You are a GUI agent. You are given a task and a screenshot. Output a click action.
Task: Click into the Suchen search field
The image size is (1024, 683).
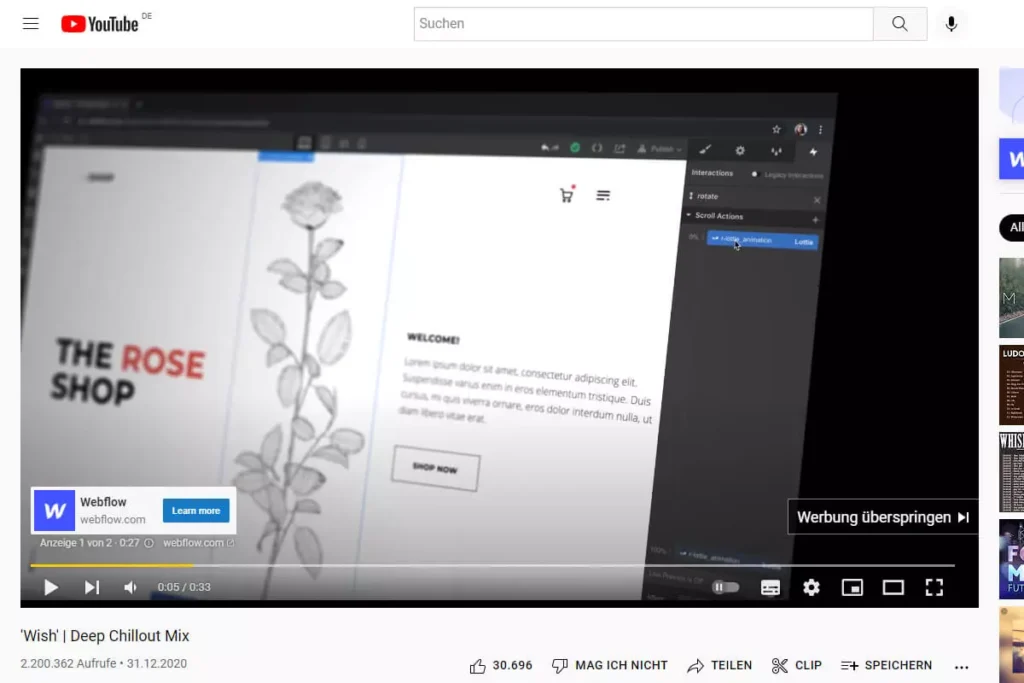pos(643,24)
